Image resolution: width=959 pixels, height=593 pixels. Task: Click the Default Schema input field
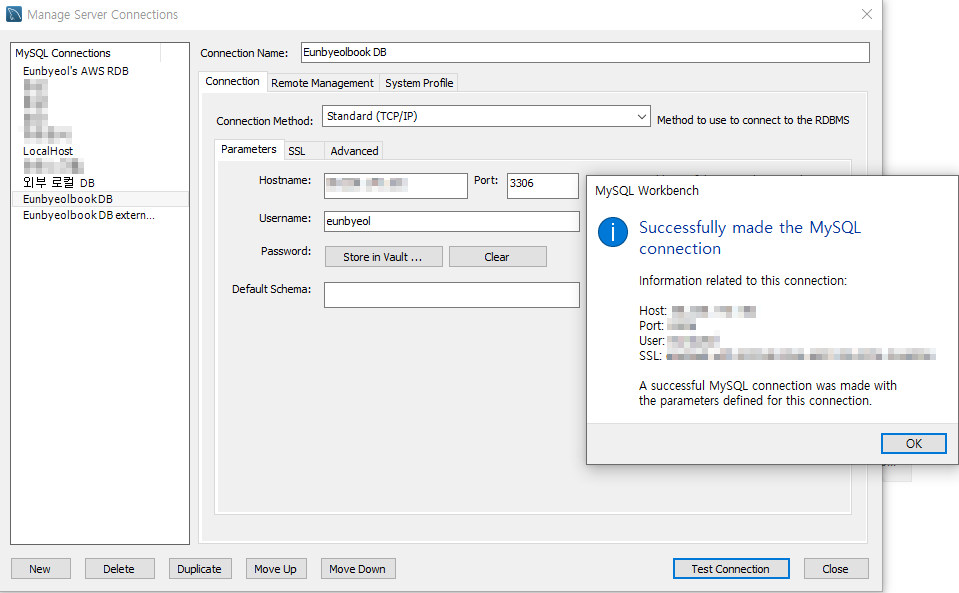click(x=452, y=295)
